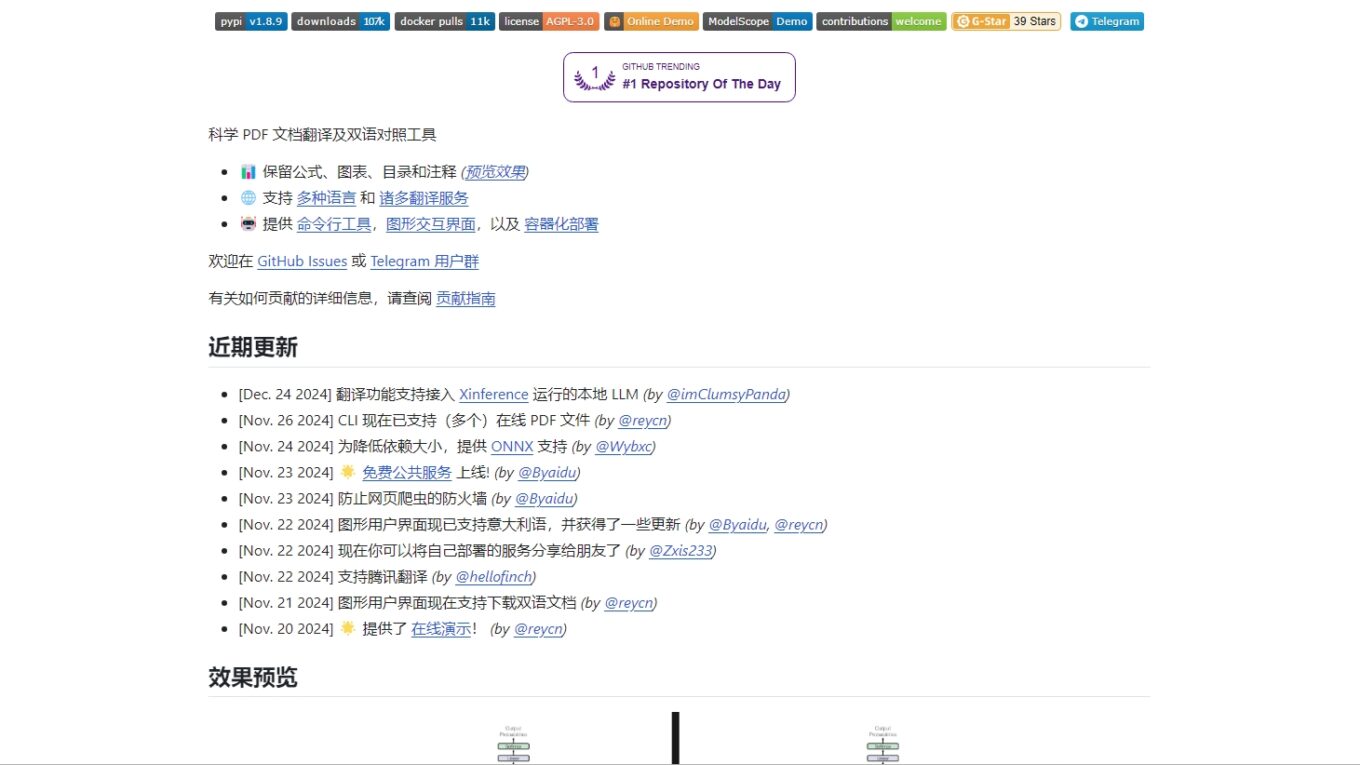The height and width of the screenshot is (765, 1360).
Task: Open the 预览效果 preview link
Action: [495, 172]
